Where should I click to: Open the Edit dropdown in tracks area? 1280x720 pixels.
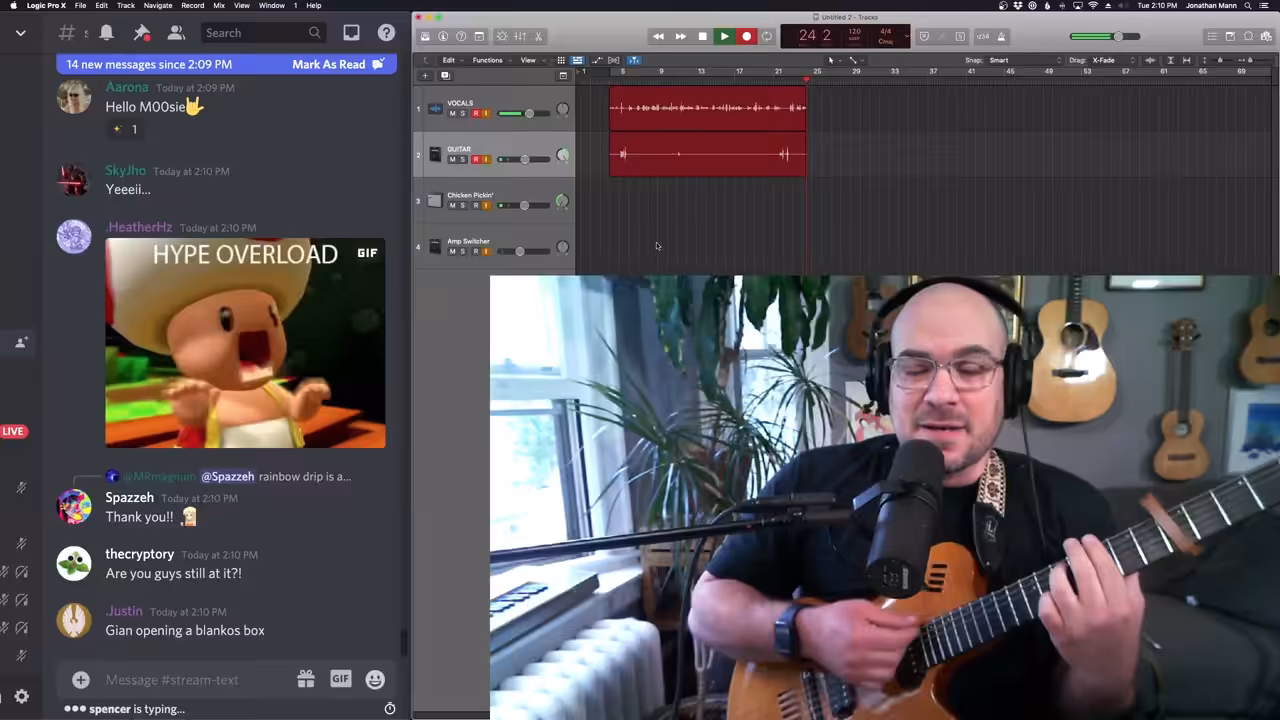click(451, 60)
